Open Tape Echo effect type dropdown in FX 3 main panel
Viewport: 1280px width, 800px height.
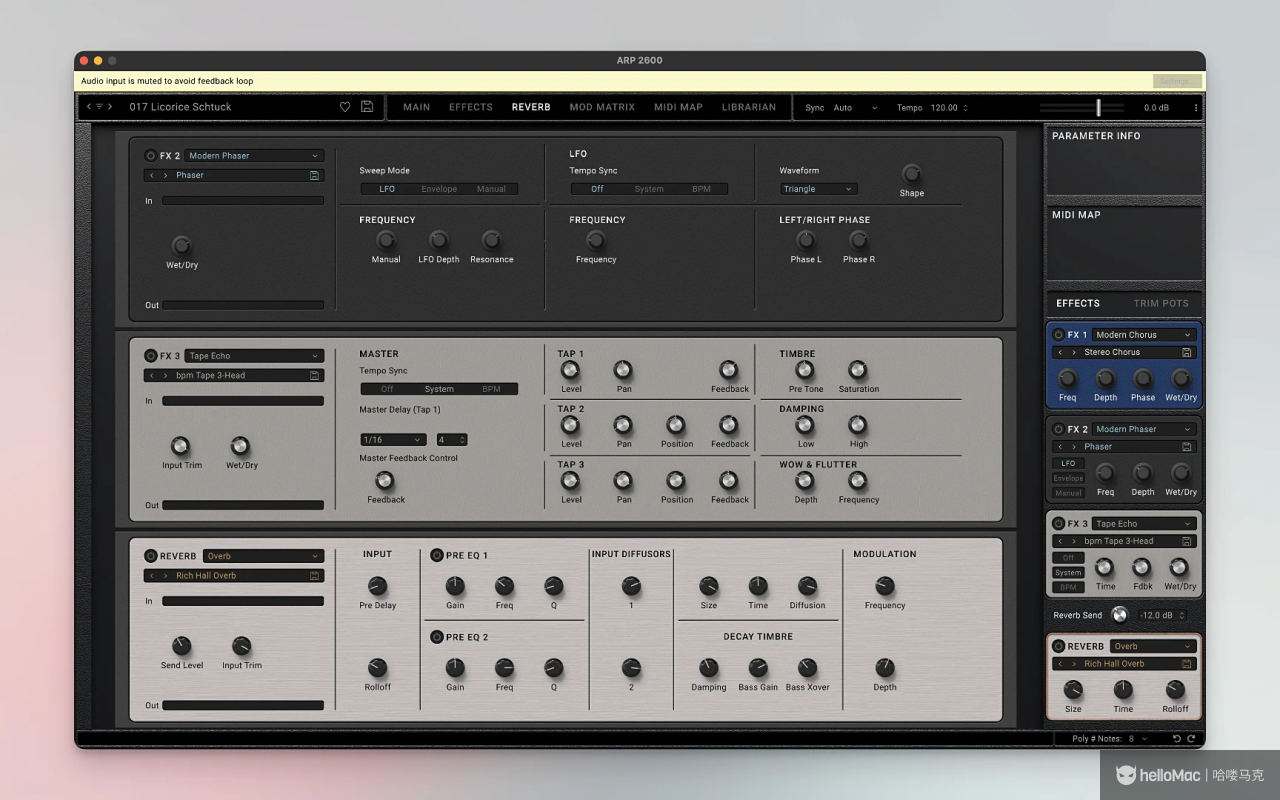coord(254,356)
